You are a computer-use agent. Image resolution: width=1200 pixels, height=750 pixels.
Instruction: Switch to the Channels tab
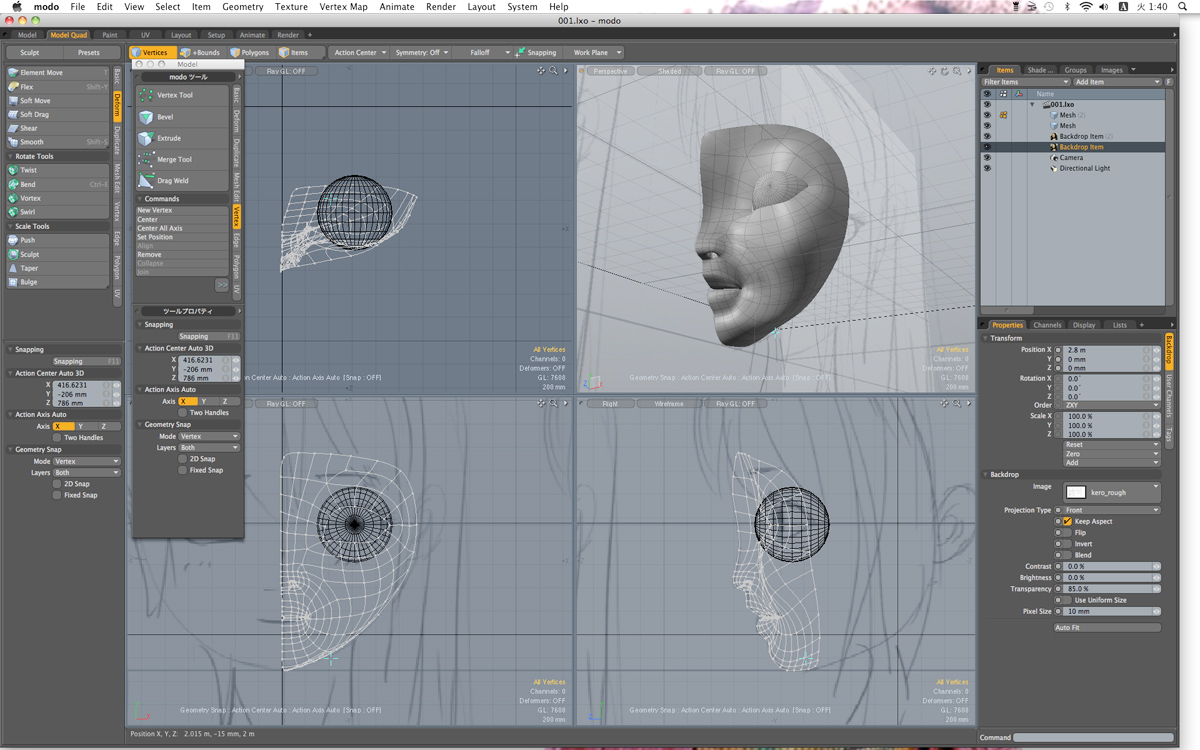pyautogui.click(x=1047, y=325)
